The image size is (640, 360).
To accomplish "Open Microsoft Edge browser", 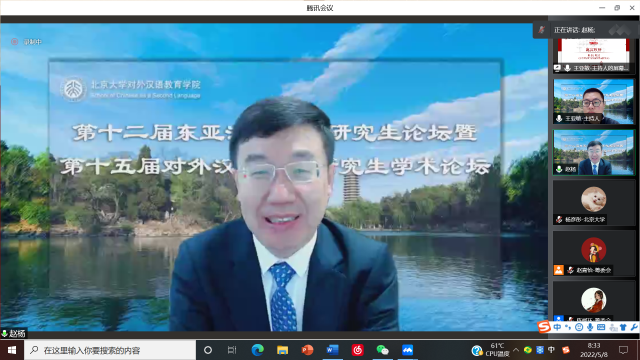I will [258, 350].
